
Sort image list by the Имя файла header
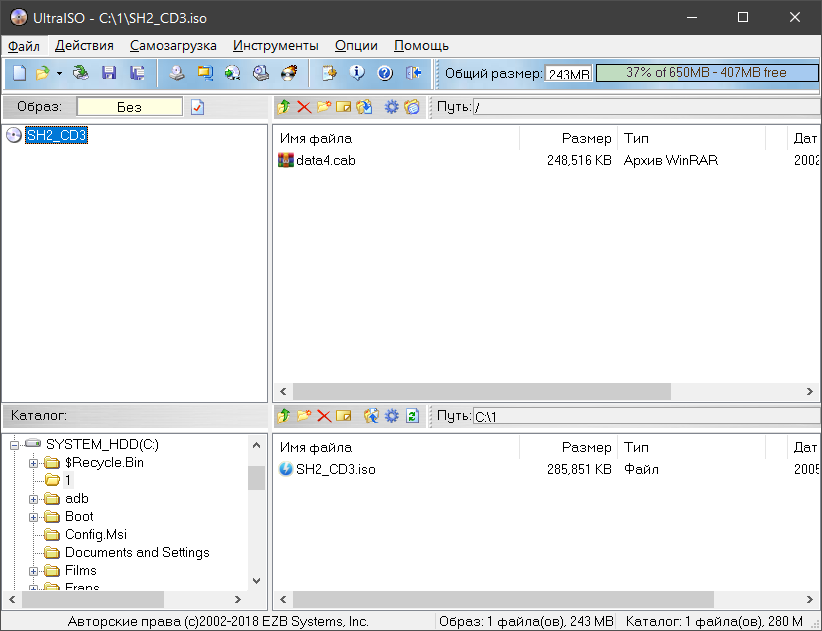pos(397,138)
